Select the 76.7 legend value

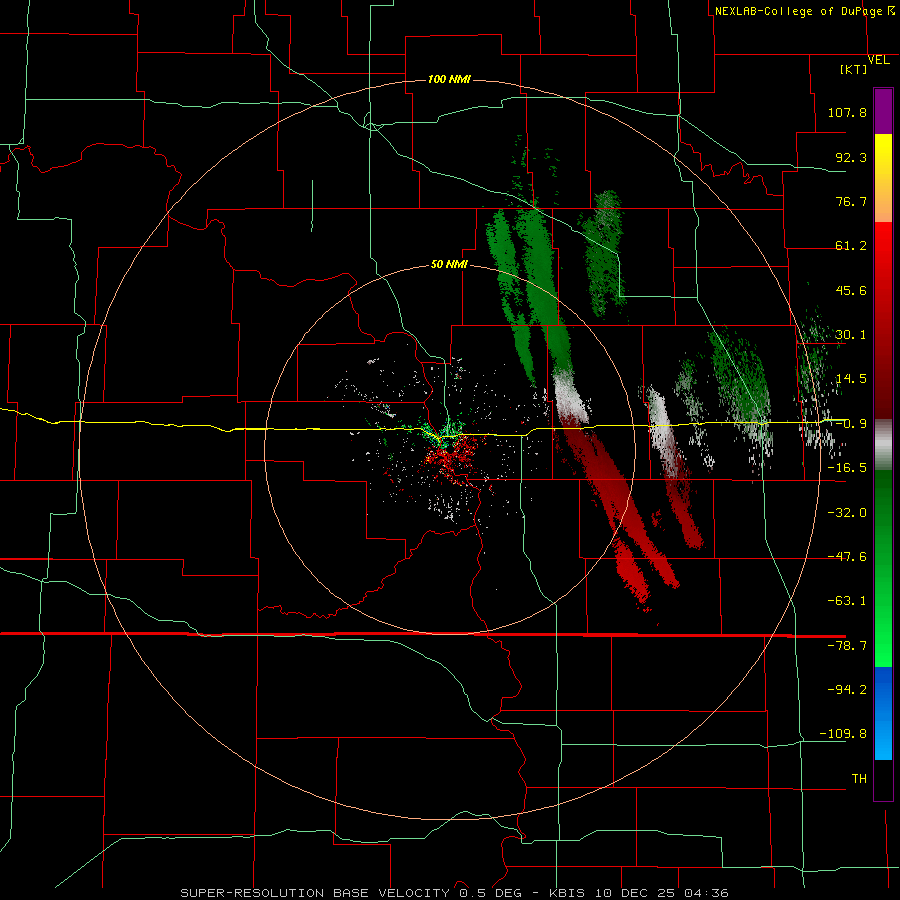click(851, 201)
